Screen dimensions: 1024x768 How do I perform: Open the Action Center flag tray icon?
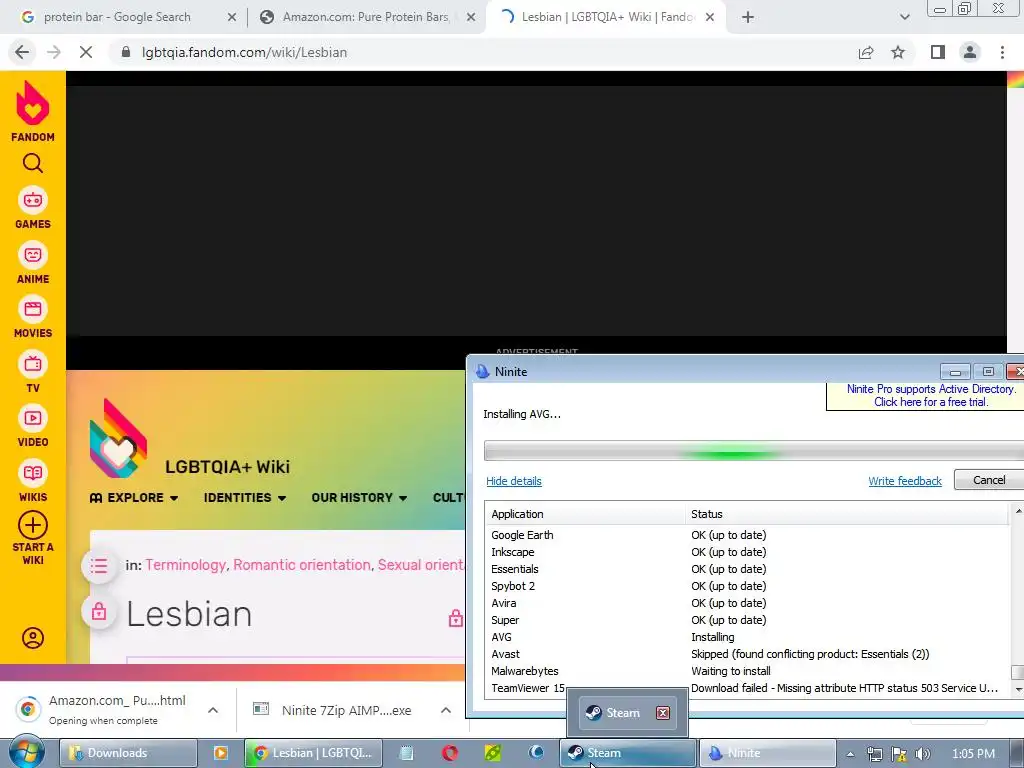click(x=899, y=754)
